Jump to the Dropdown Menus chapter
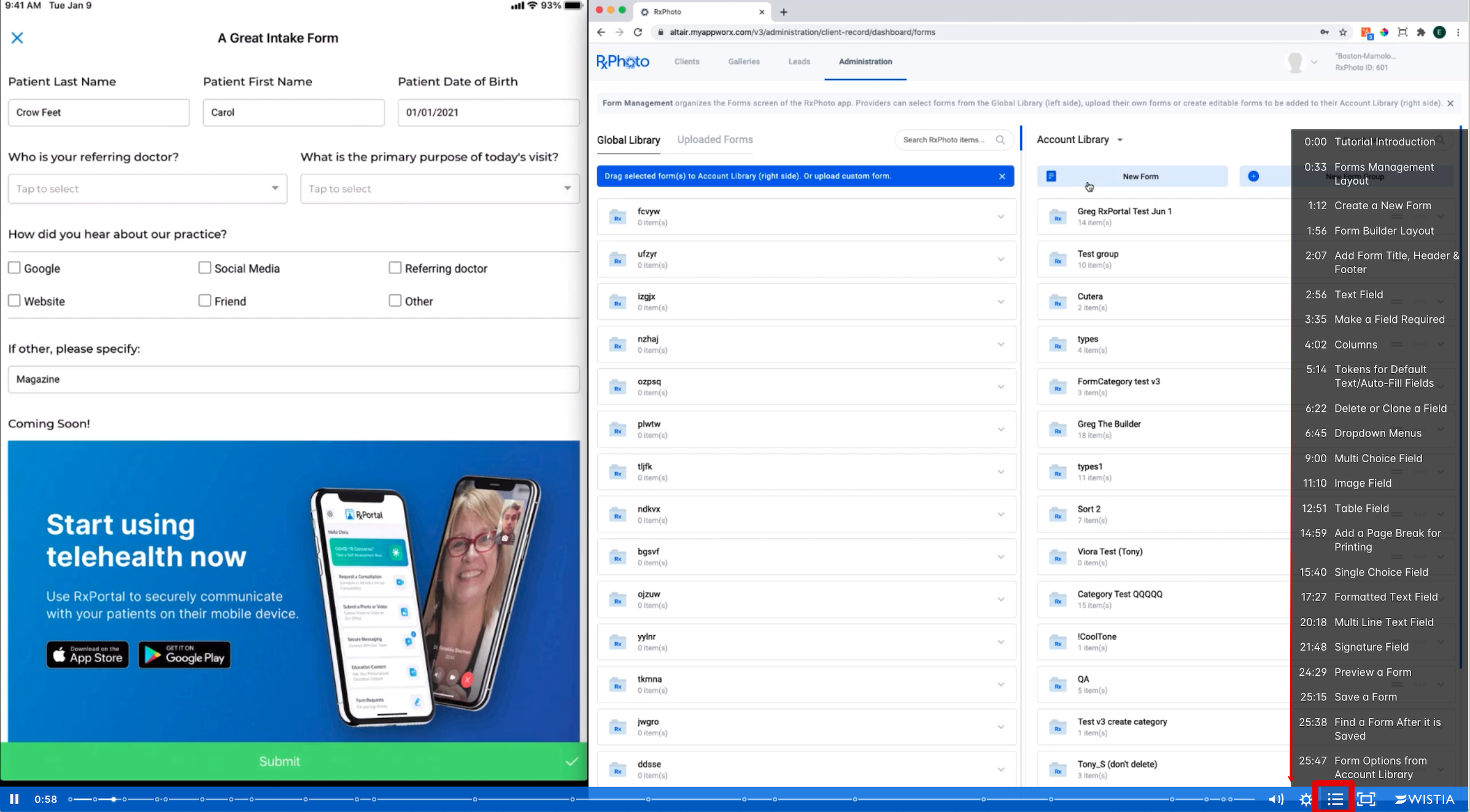This screenshot has height=812, width=1470. (1377, 433)
